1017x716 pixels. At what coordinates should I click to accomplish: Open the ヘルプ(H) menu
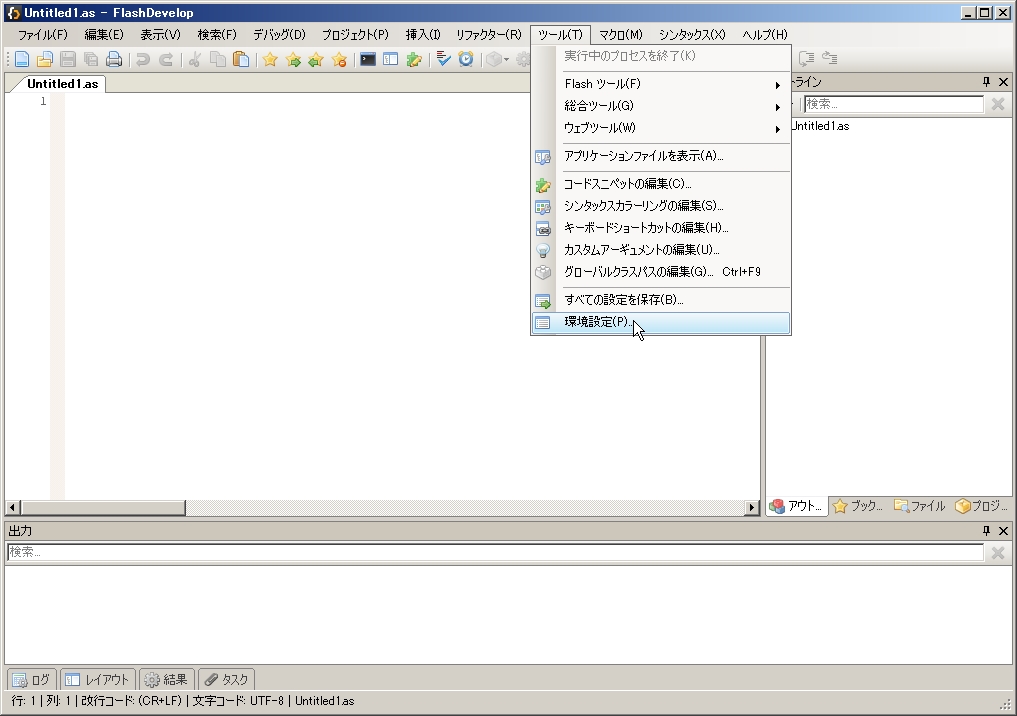click(765, 34)
